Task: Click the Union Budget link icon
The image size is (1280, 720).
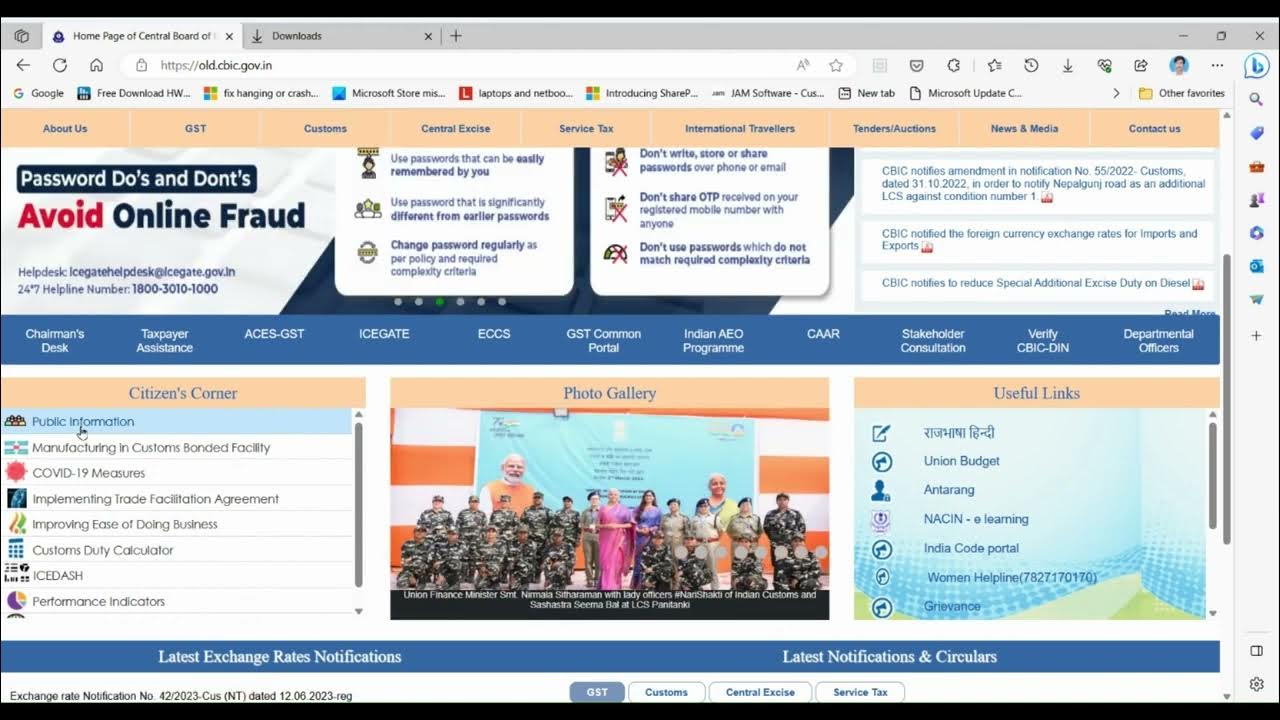Action: pyautogui.click(x=881, y=461)
